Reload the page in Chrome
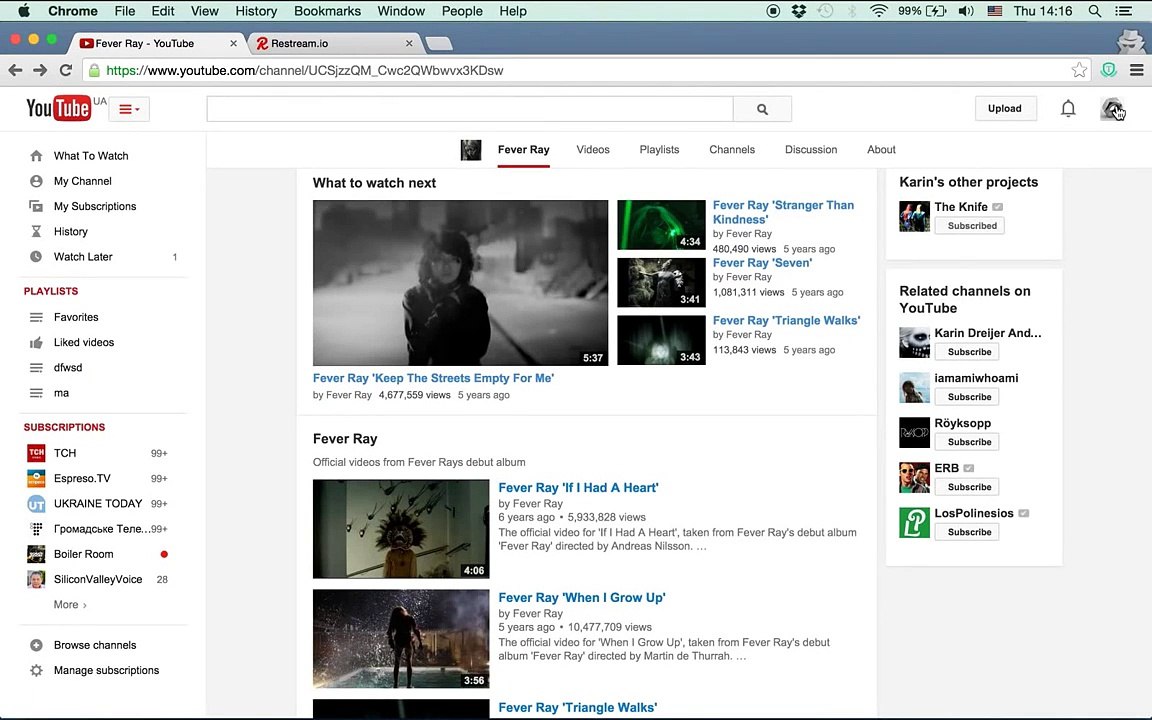 (65, 70)
